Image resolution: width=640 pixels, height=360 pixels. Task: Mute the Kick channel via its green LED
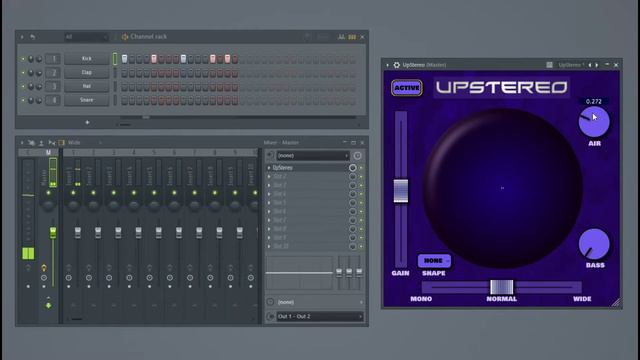23,59
